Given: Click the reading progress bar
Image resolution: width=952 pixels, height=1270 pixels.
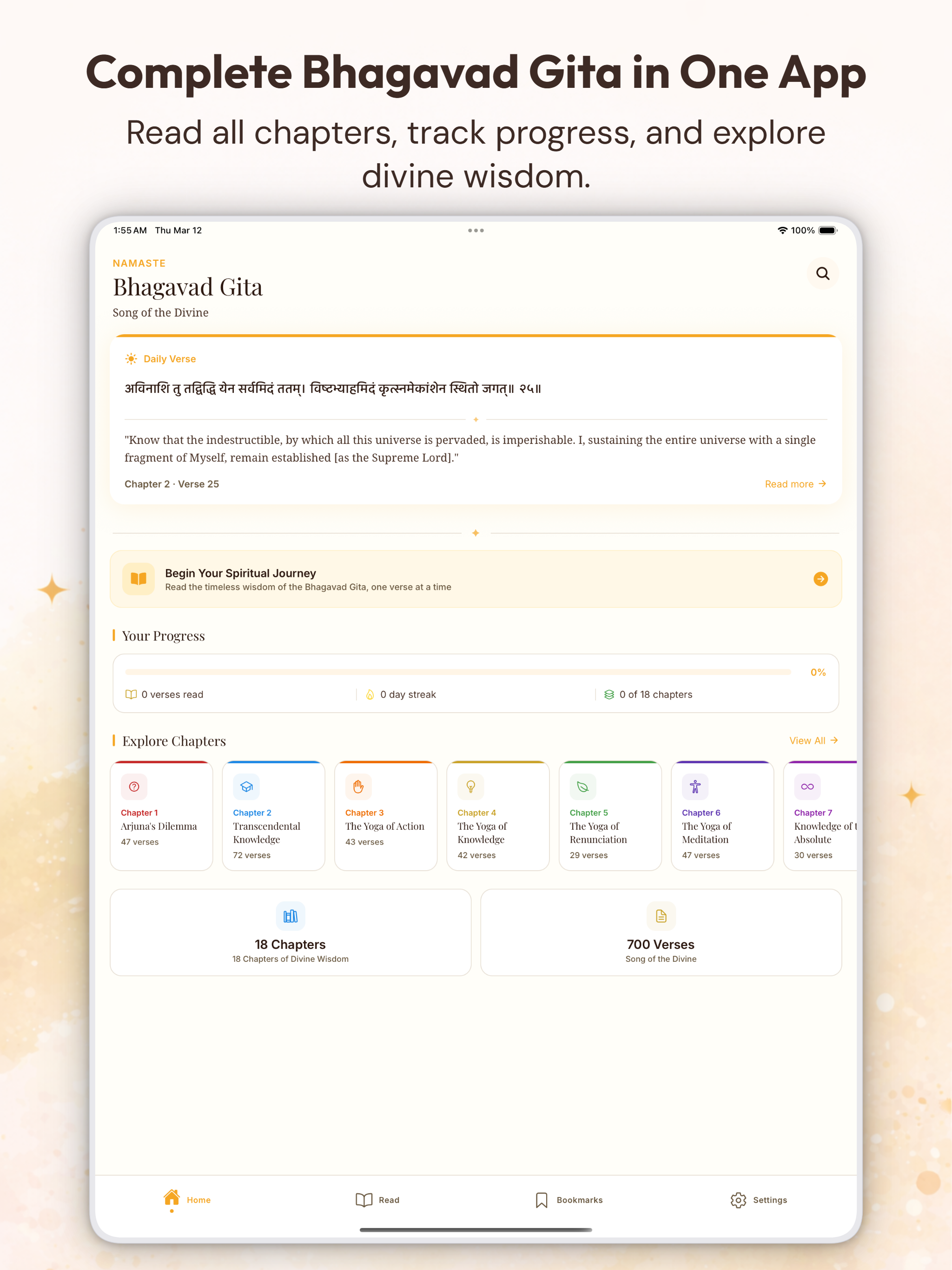Looking at the screenshot, I should tap(457, 672).
